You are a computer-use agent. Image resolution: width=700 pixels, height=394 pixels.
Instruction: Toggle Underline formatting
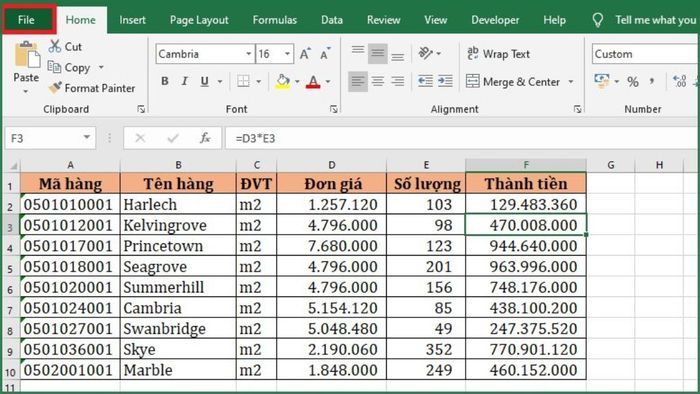(x=204, y=81)
